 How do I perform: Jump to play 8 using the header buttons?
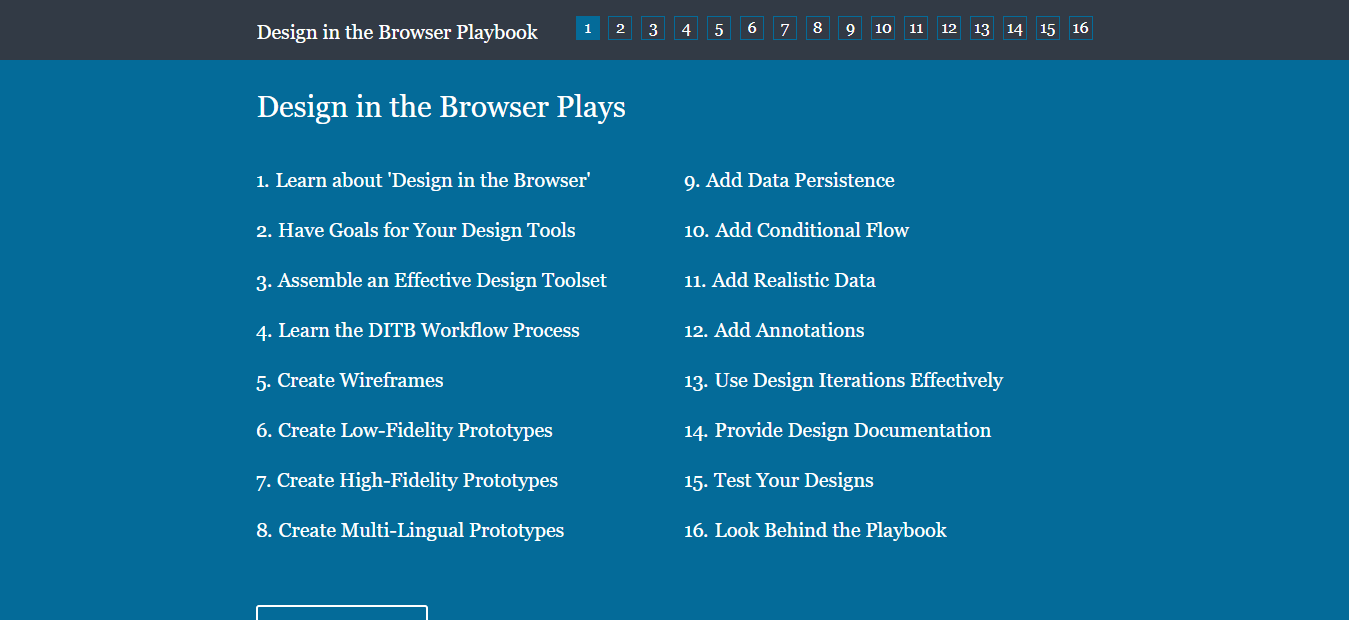tap(817, 28)
